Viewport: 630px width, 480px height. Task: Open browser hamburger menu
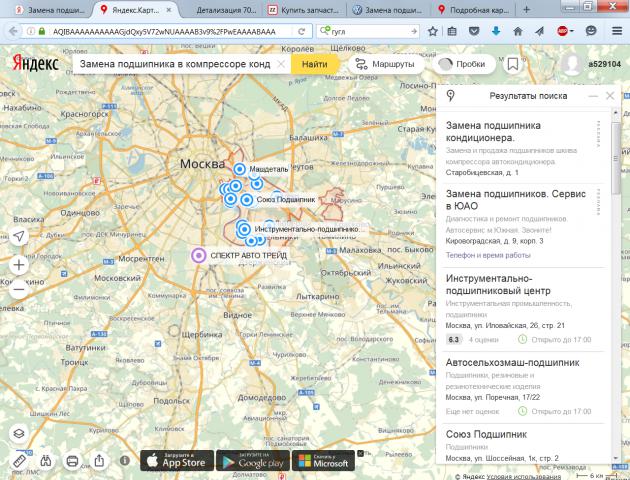(x=617, y=31)
